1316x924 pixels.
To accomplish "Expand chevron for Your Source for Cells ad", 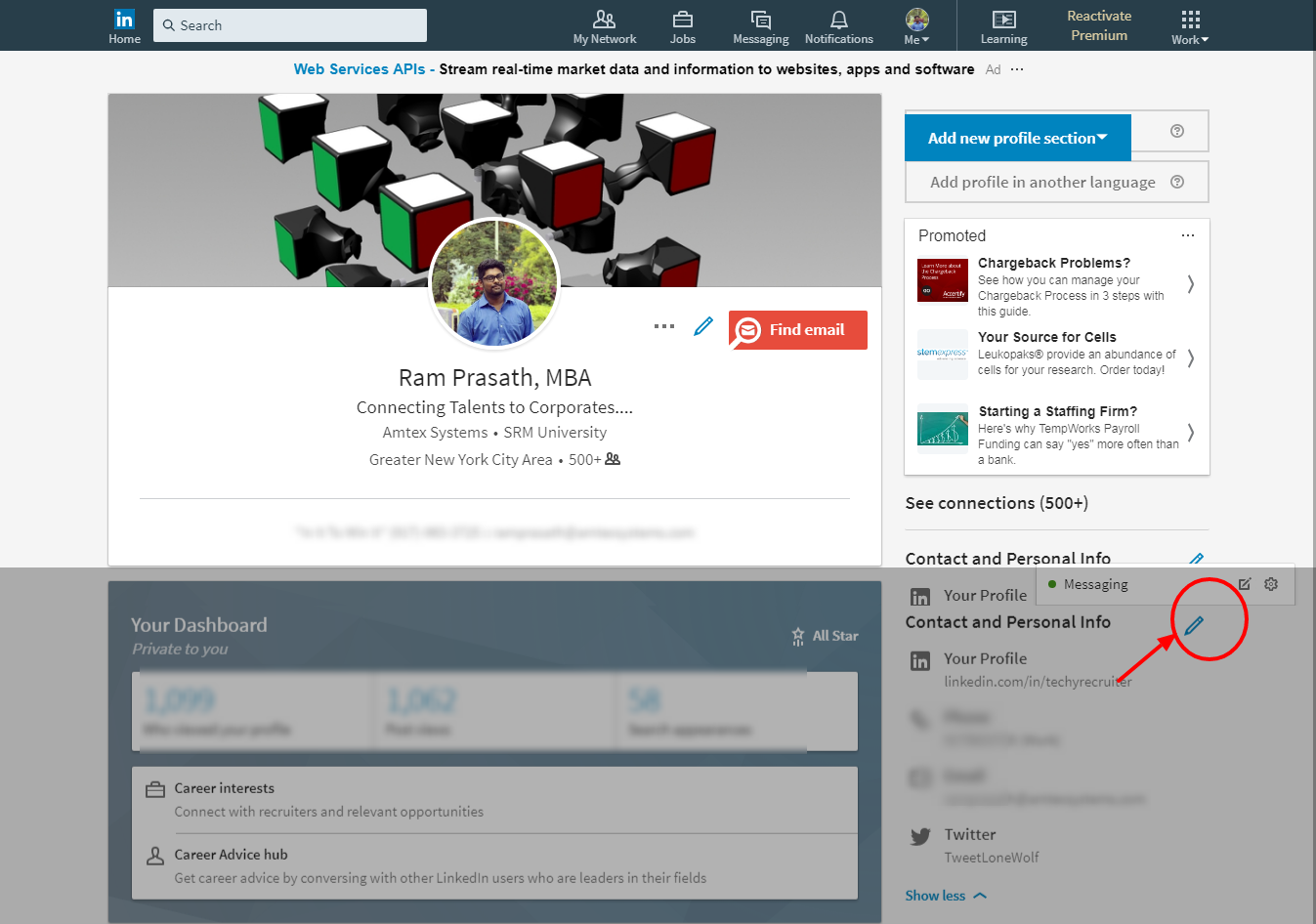I will pos(1190,358).
